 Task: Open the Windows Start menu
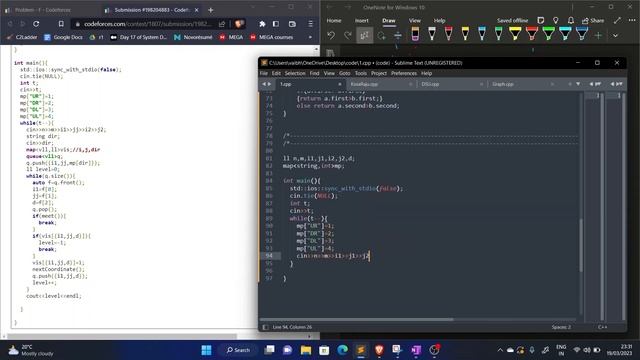[x=207, y=350]
